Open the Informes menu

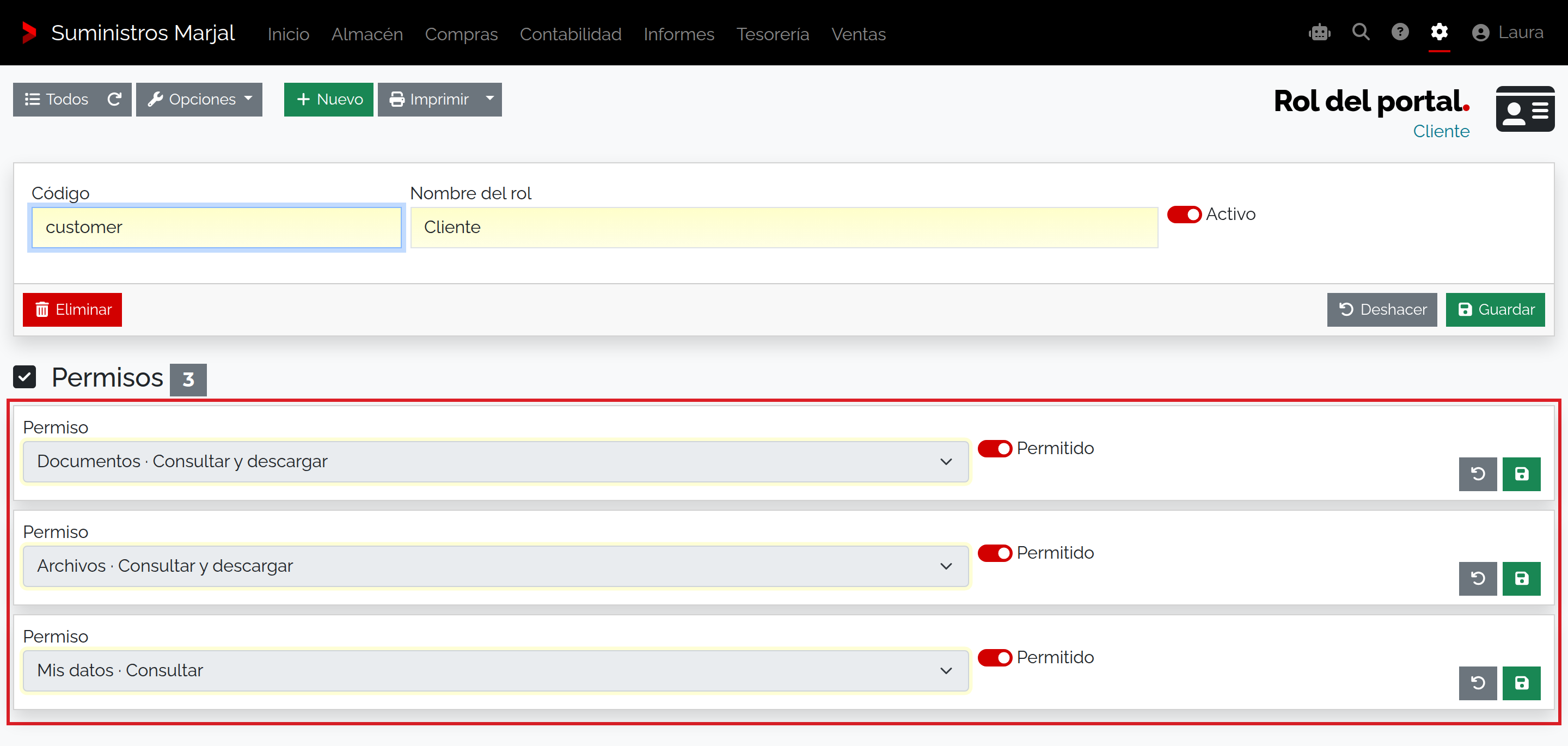(x=679, y=34)
